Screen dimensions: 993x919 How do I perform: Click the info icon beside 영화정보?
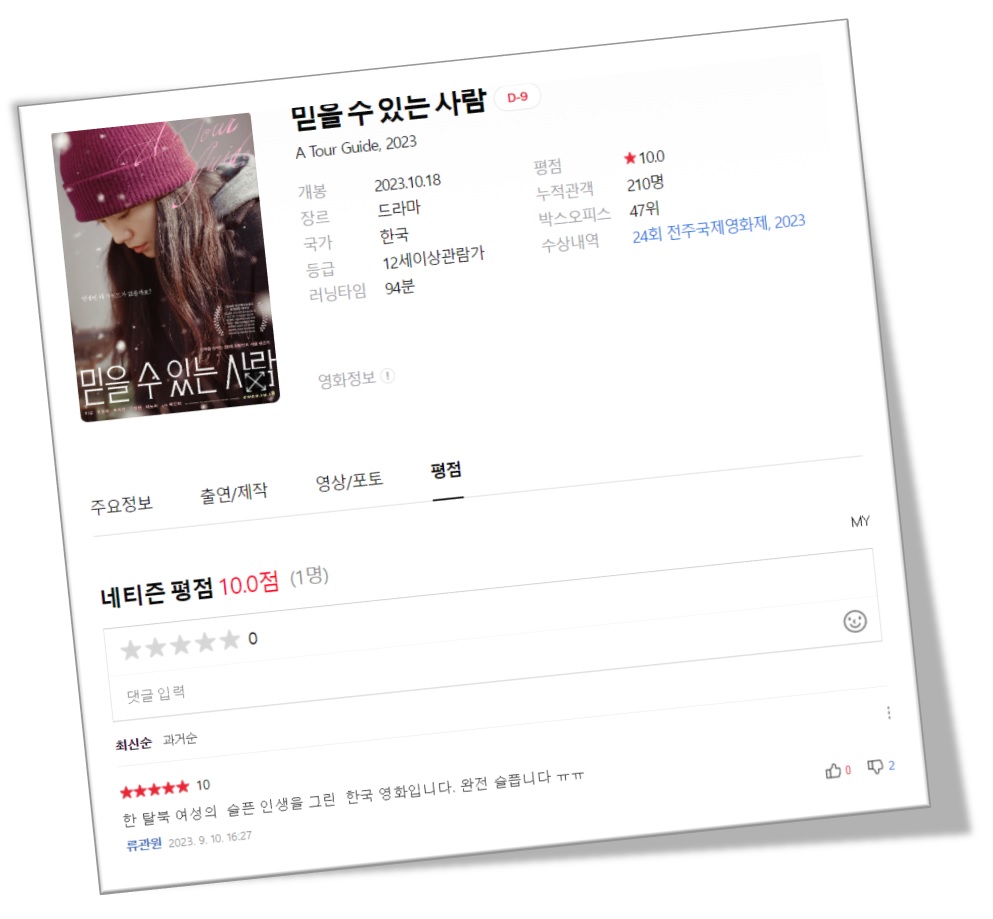[x=387, y=376]
